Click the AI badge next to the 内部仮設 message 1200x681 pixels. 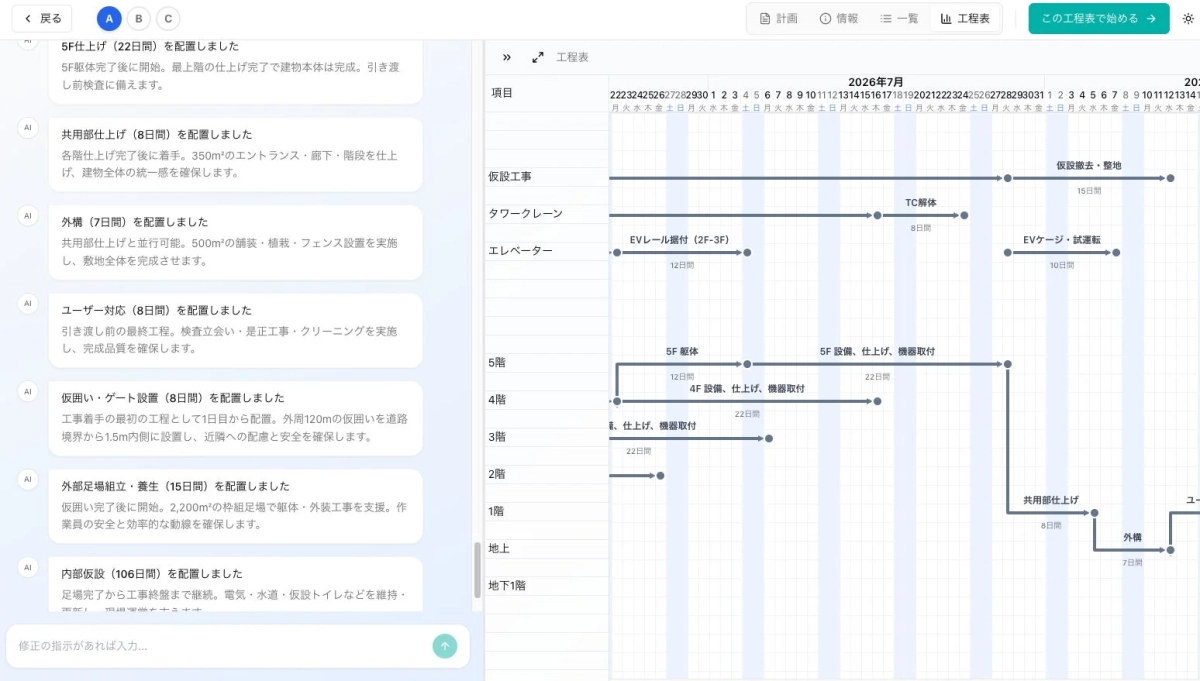click(x=26, y=567)
